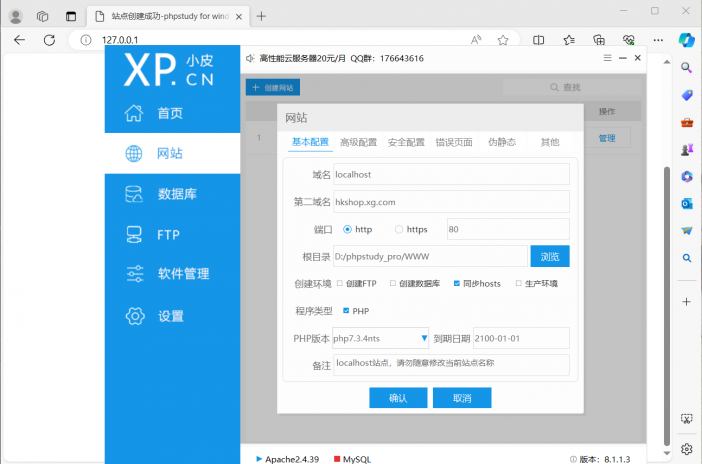Open browser collections

coord(599,40)
